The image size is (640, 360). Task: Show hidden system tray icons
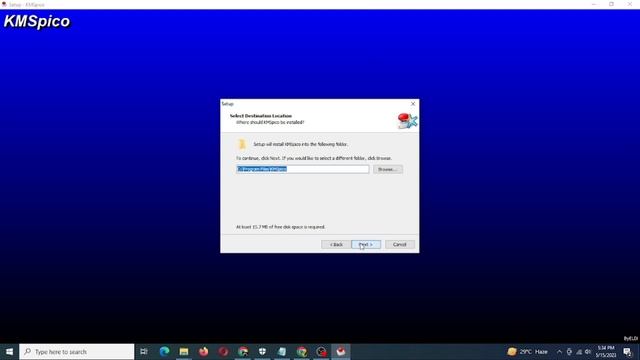(559, 351)
